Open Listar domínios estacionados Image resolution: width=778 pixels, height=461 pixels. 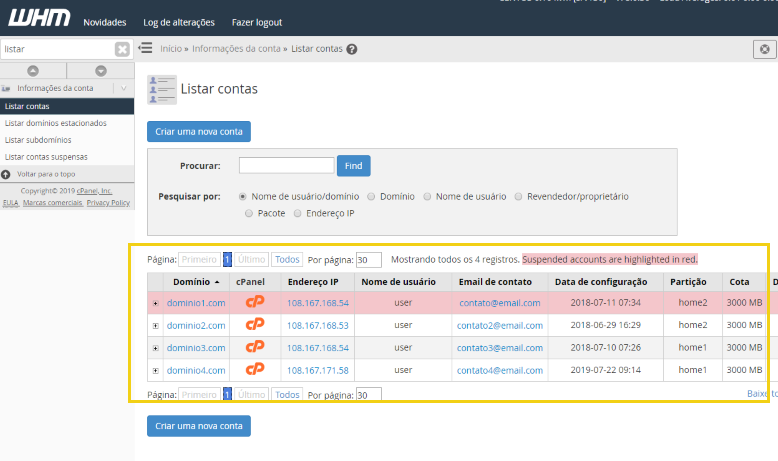pos(56,123)
